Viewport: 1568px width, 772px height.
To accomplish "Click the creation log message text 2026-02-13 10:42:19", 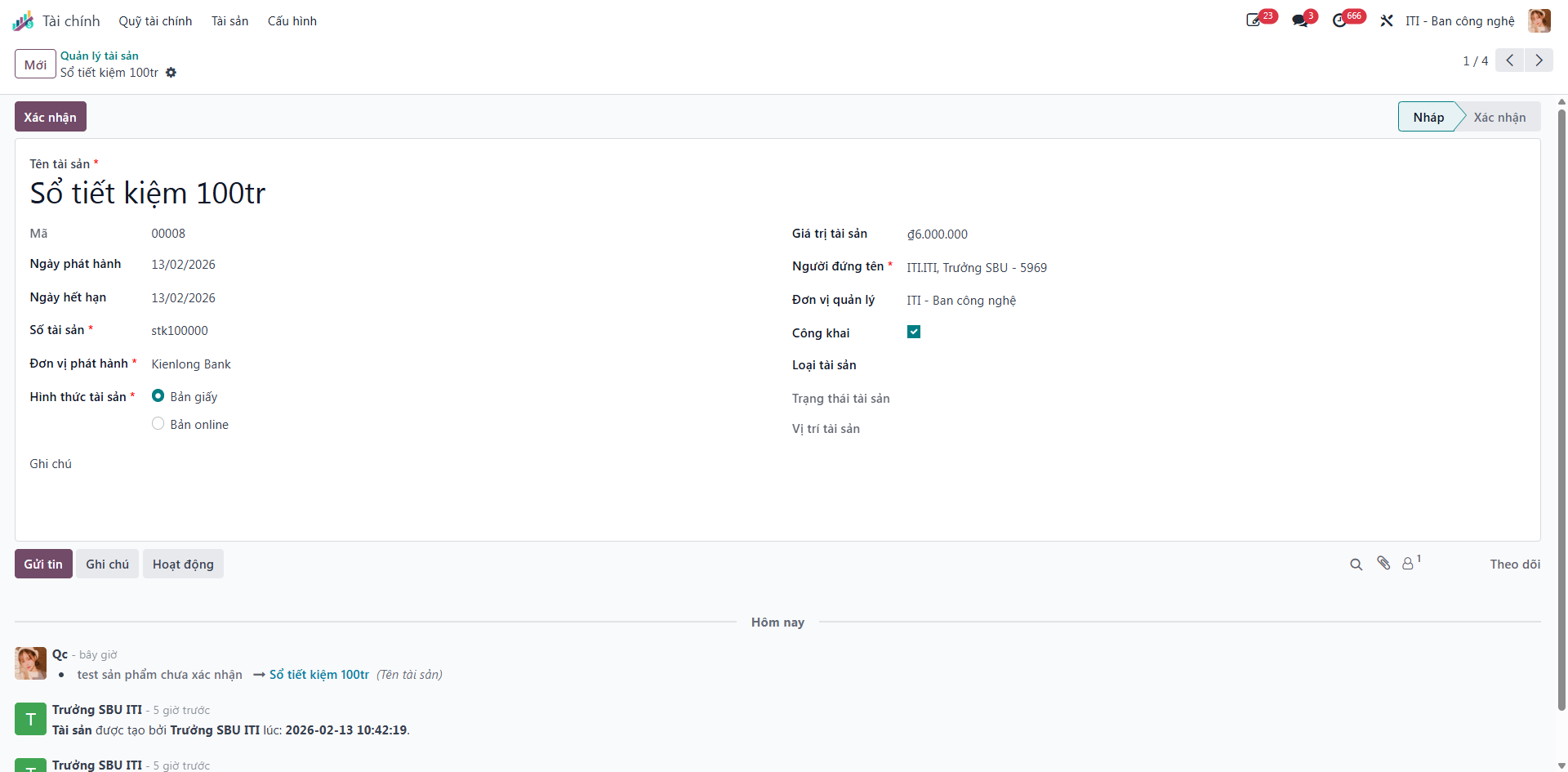I will click(x=345, y=730).
